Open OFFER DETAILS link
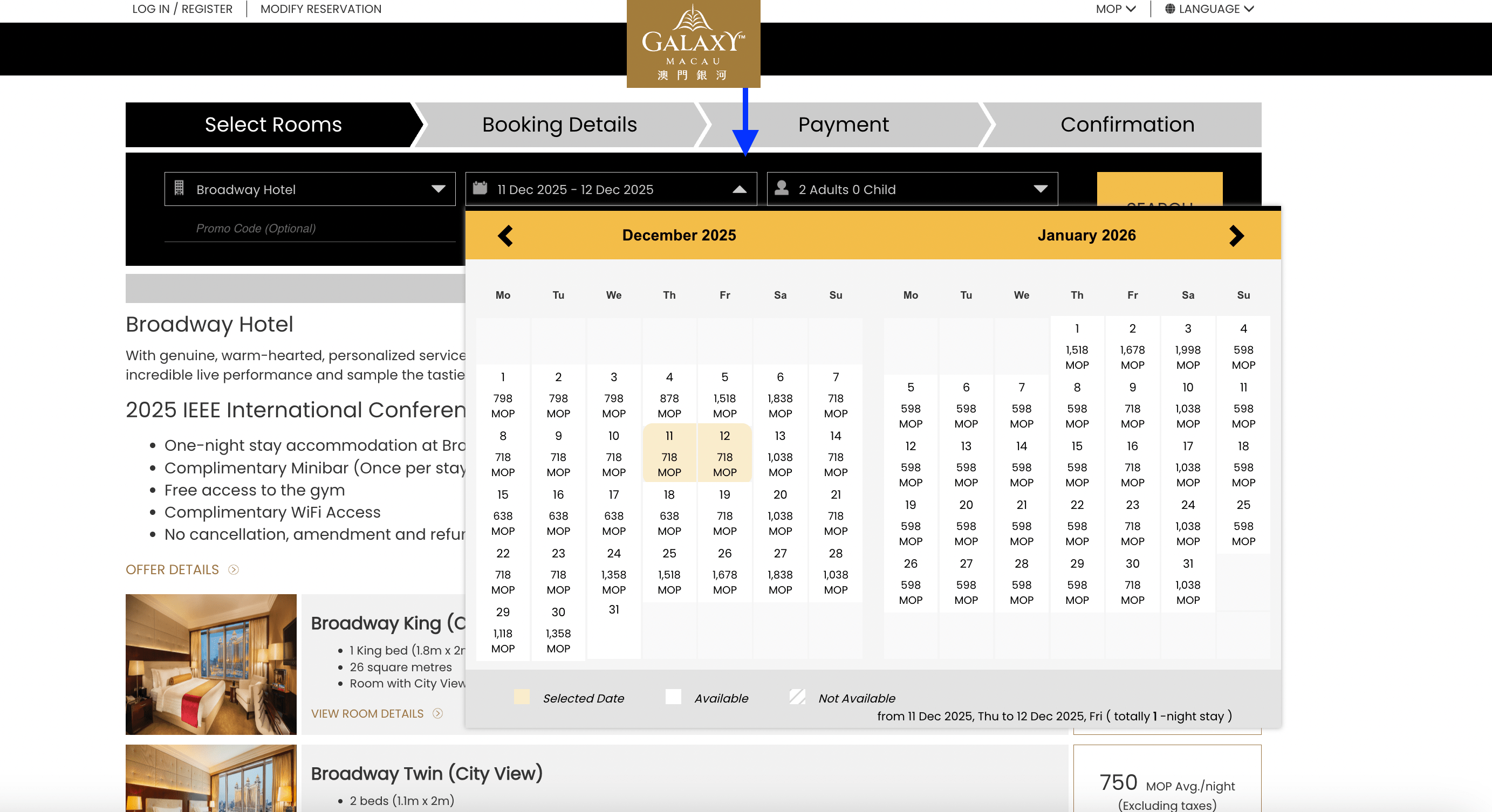Viewport: 1492px width, 812px height. 172,569
